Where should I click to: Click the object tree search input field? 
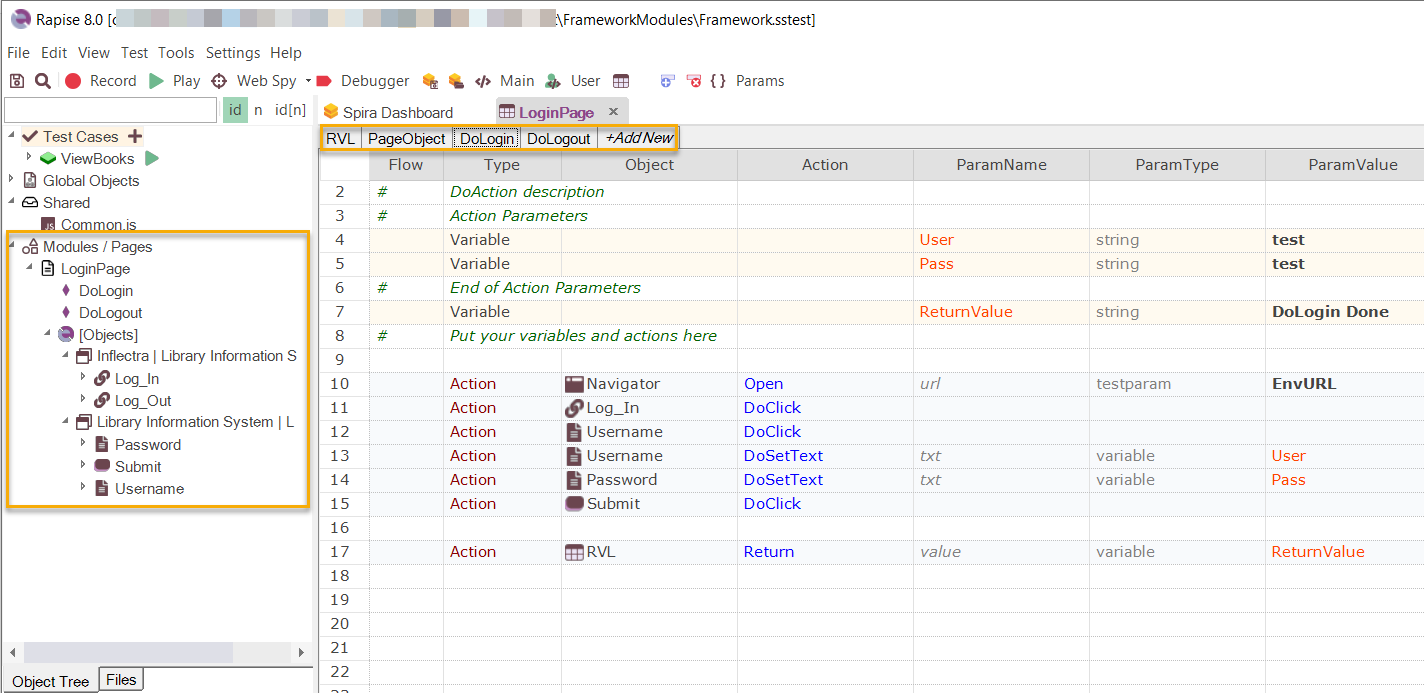point(110,110)
